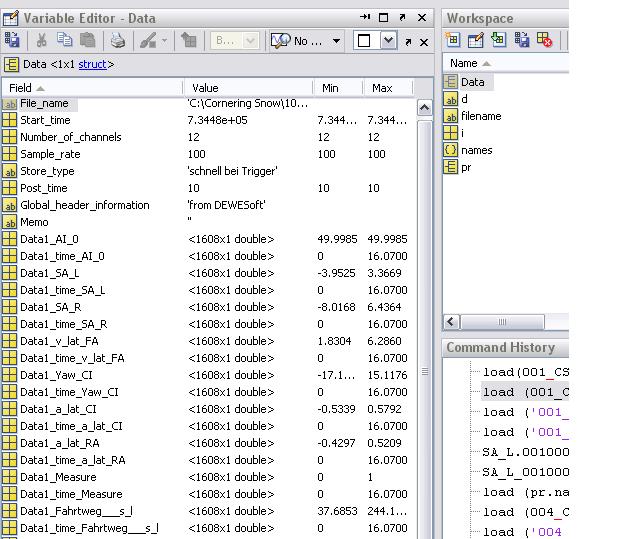Image resolution: width=640 pixels, height=539 pixels.
Task: Create a new variable in Workspace toolbar
Action: (453, 40)
